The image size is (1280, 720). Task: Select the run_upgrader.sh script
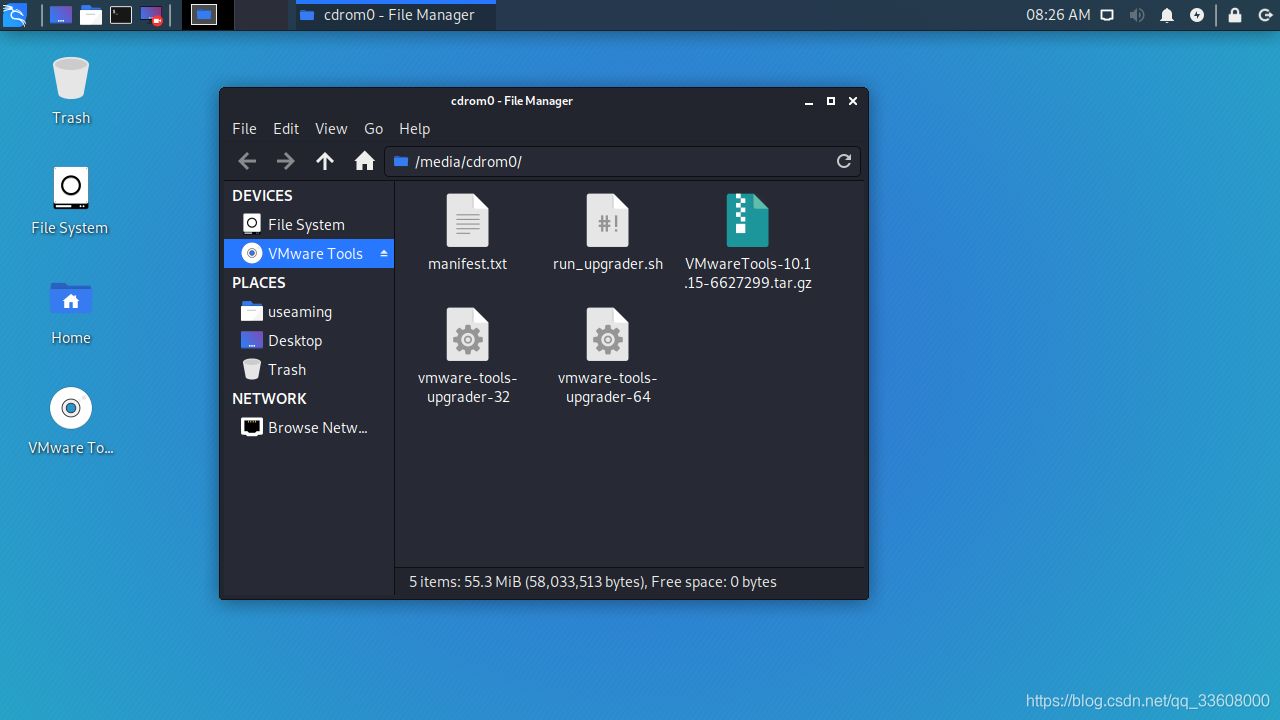[x=608, y=233]
